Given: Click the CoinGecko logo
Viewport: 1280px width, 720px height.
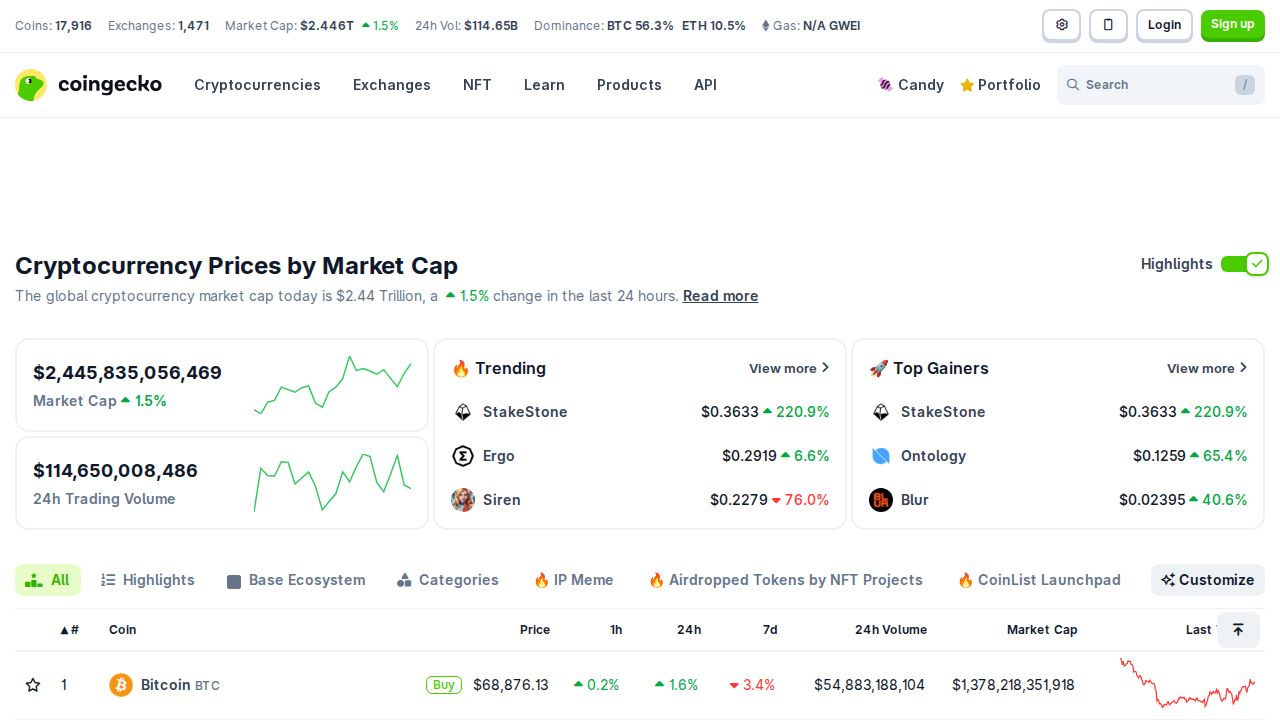Looking at the screenshot, I should [x=88, y=85].
